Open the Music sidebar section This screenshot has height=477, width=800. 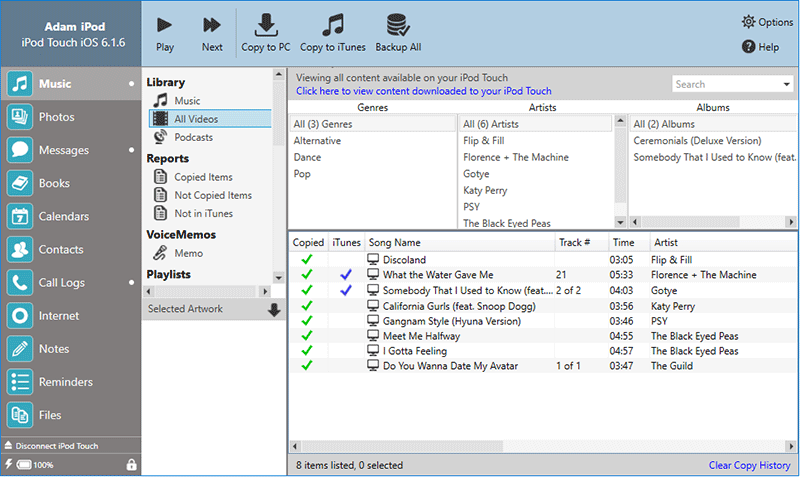tap(71, 84)
